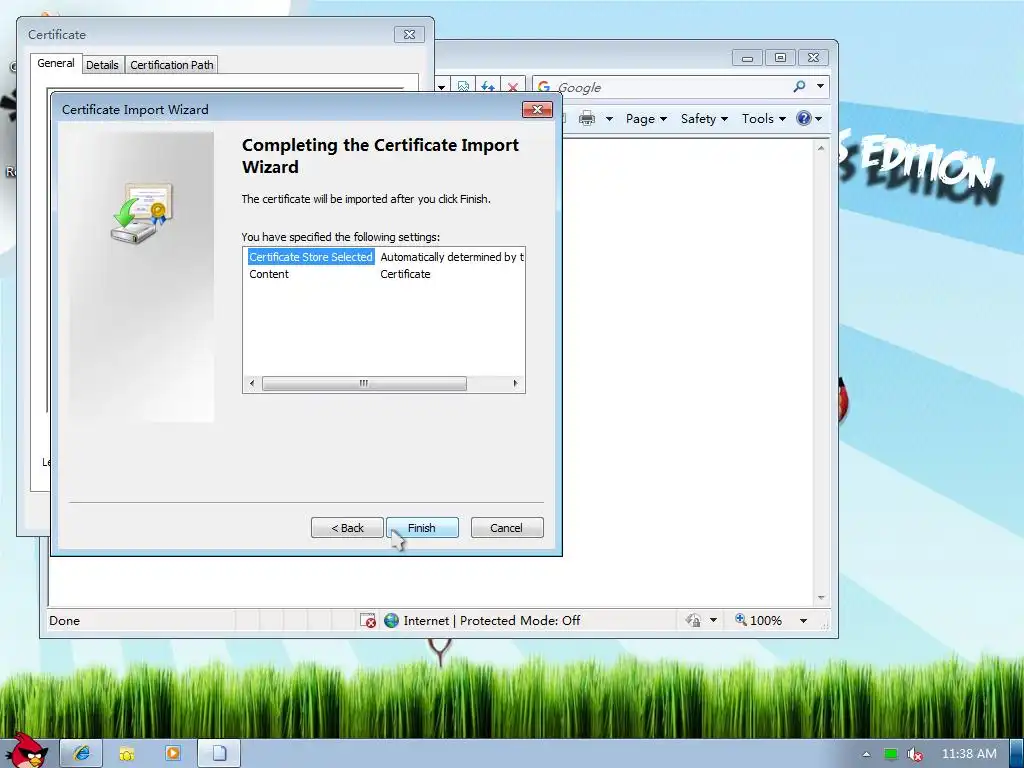Expand the Print dropdown arrow
The width and height of the screenshot is (1024, 768).
(x=609, y=119)
